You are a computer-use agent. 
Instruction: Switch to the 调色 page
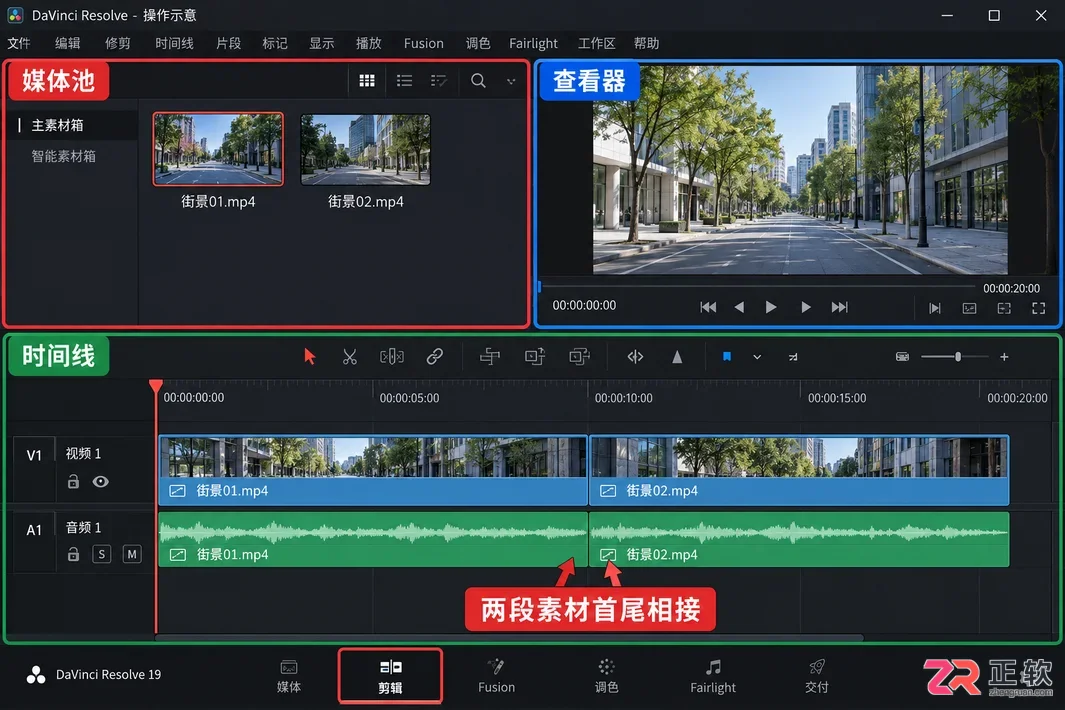[x=607, y=677]
